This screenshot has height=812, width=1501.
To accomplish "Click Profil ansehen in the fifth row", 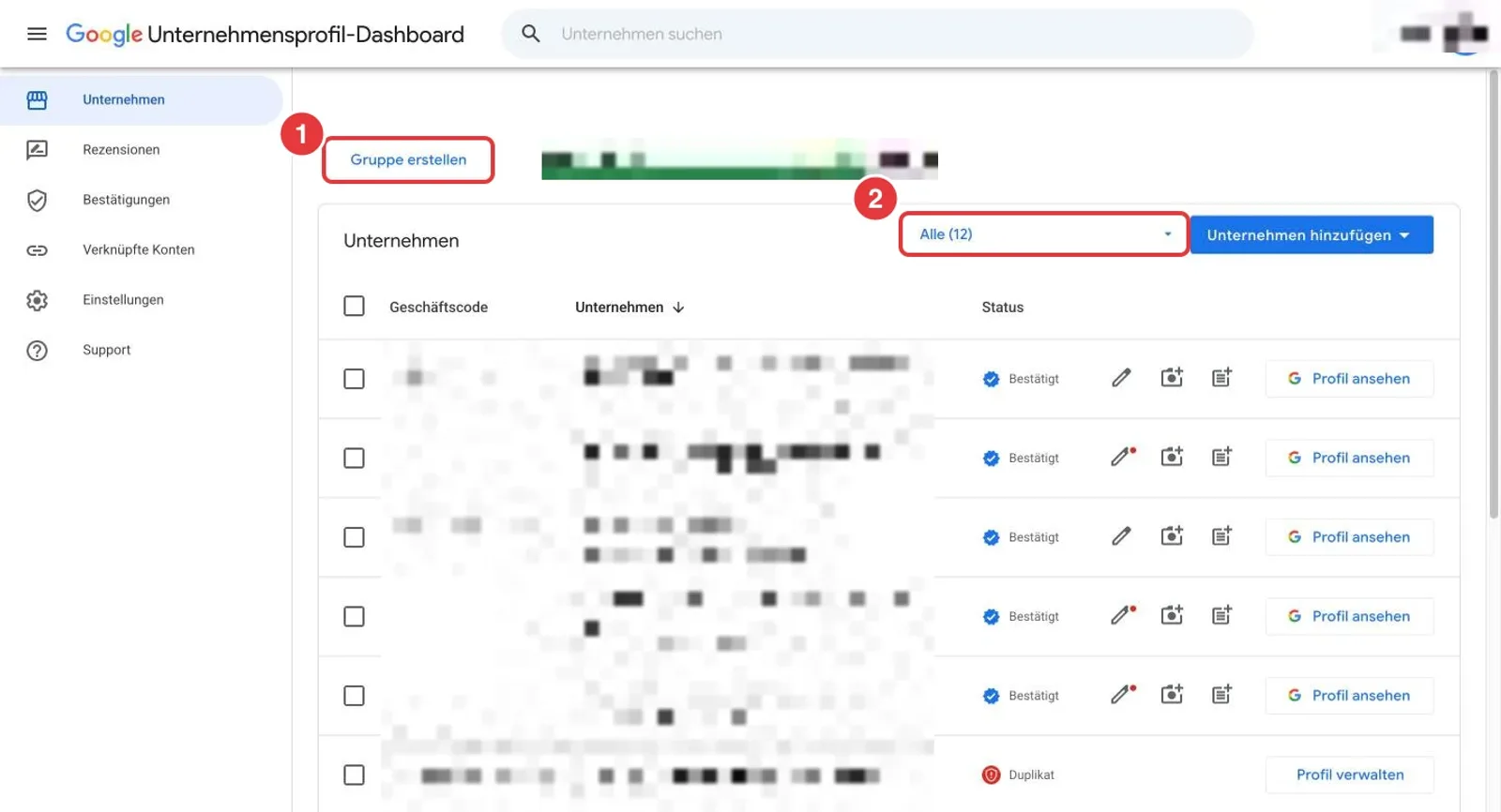I will (x=1349, y=696).
